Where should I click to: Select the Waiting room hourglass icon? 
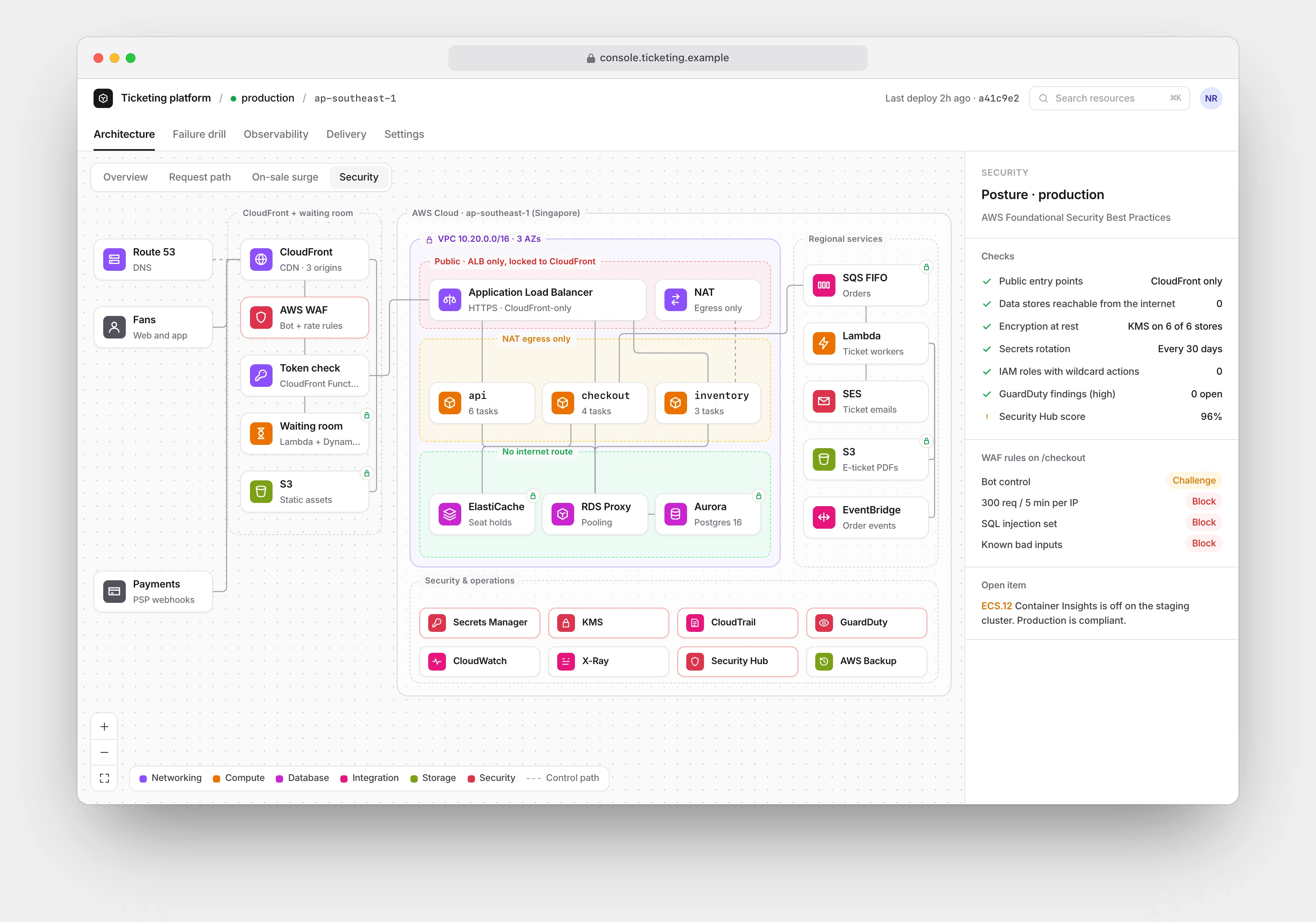(261, 433)
